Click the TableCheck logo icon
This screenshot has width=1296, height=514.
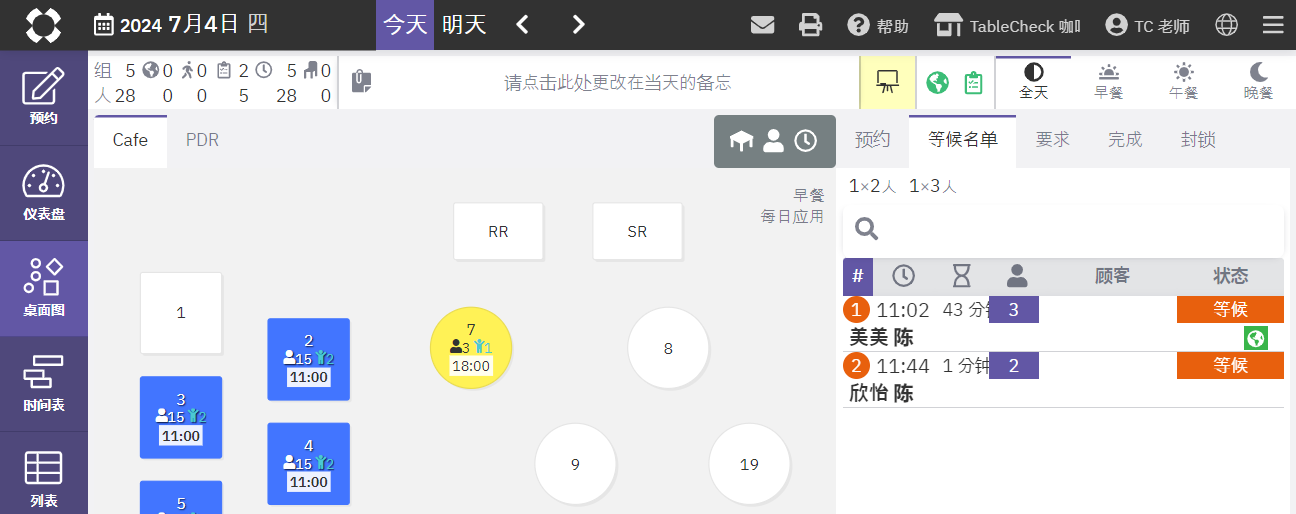click(x=43, y=25)
